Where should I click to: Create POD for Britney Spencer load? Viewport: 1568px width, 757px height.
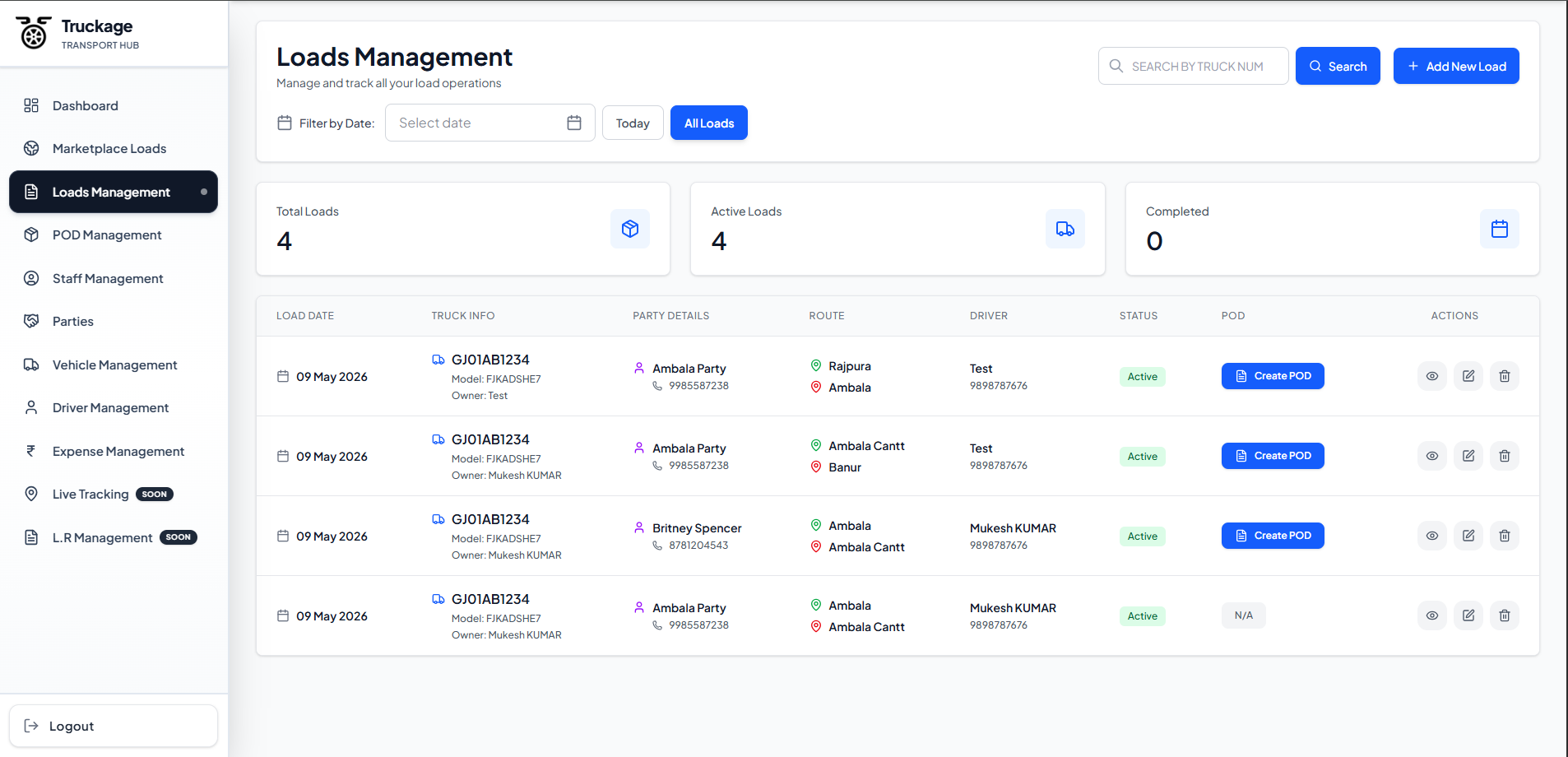(x=1273, y=536)
